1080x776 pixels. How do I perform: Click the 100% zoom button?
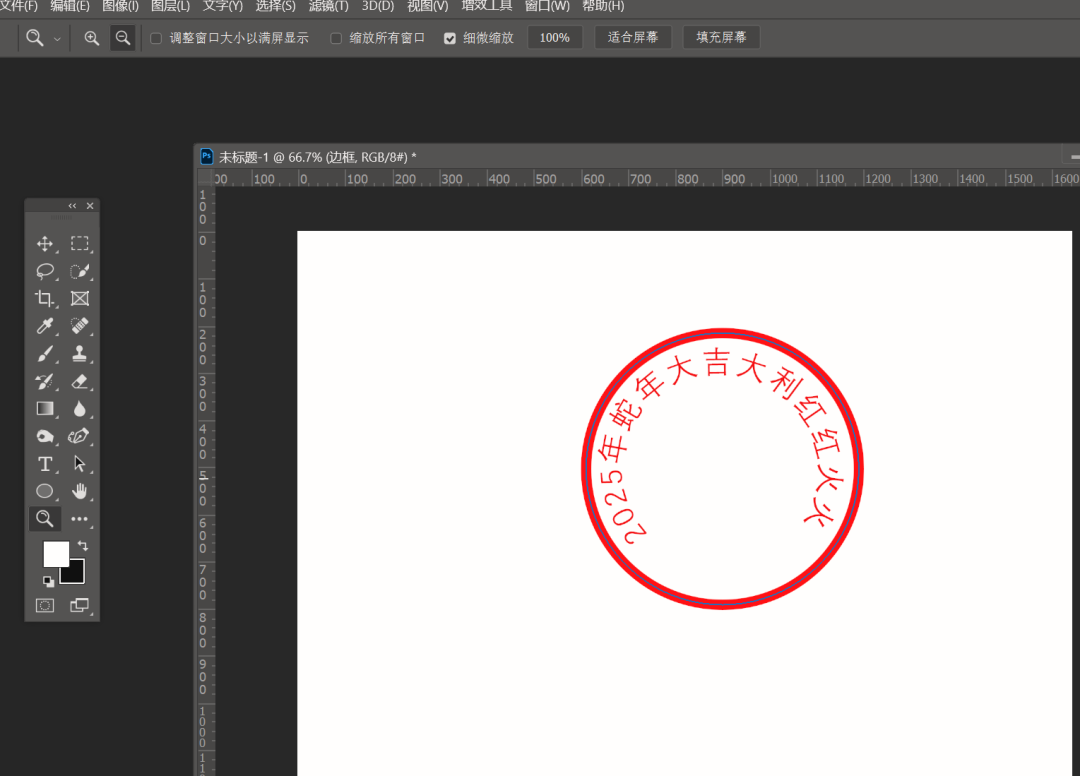(554, 38)
